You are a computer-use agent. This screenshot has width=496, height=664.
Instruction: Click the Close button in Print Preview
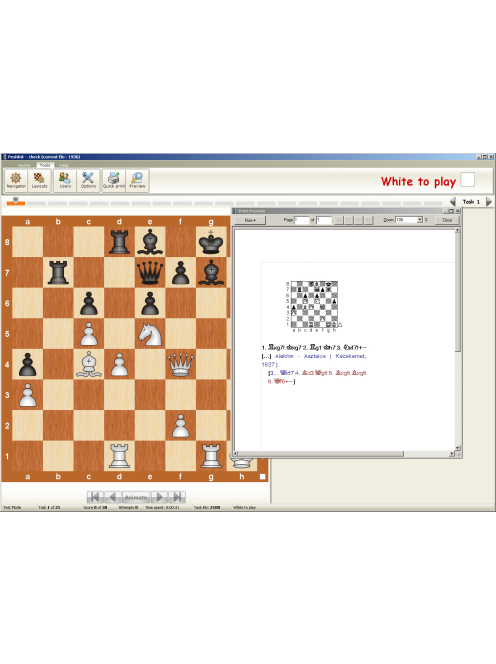coord(447,220)
